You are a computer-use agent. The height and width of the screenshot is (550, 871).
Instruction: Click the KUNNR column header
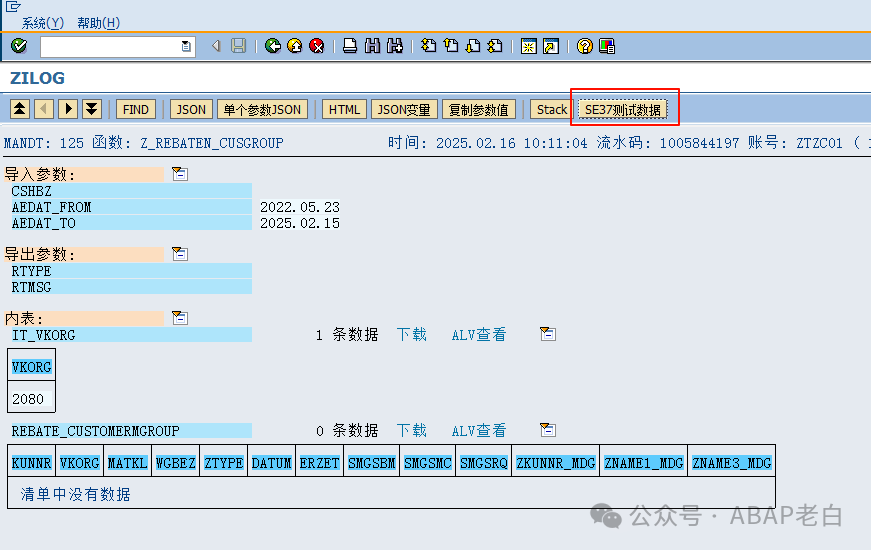pos(32,463)
